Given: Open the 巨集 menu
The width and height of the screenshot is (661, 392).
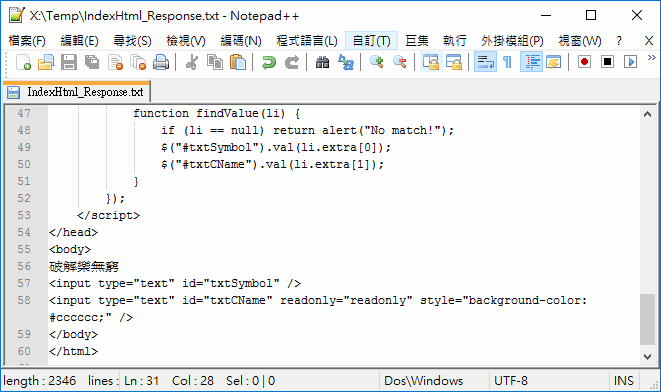Looking at the screenshot, I should 417,41.
